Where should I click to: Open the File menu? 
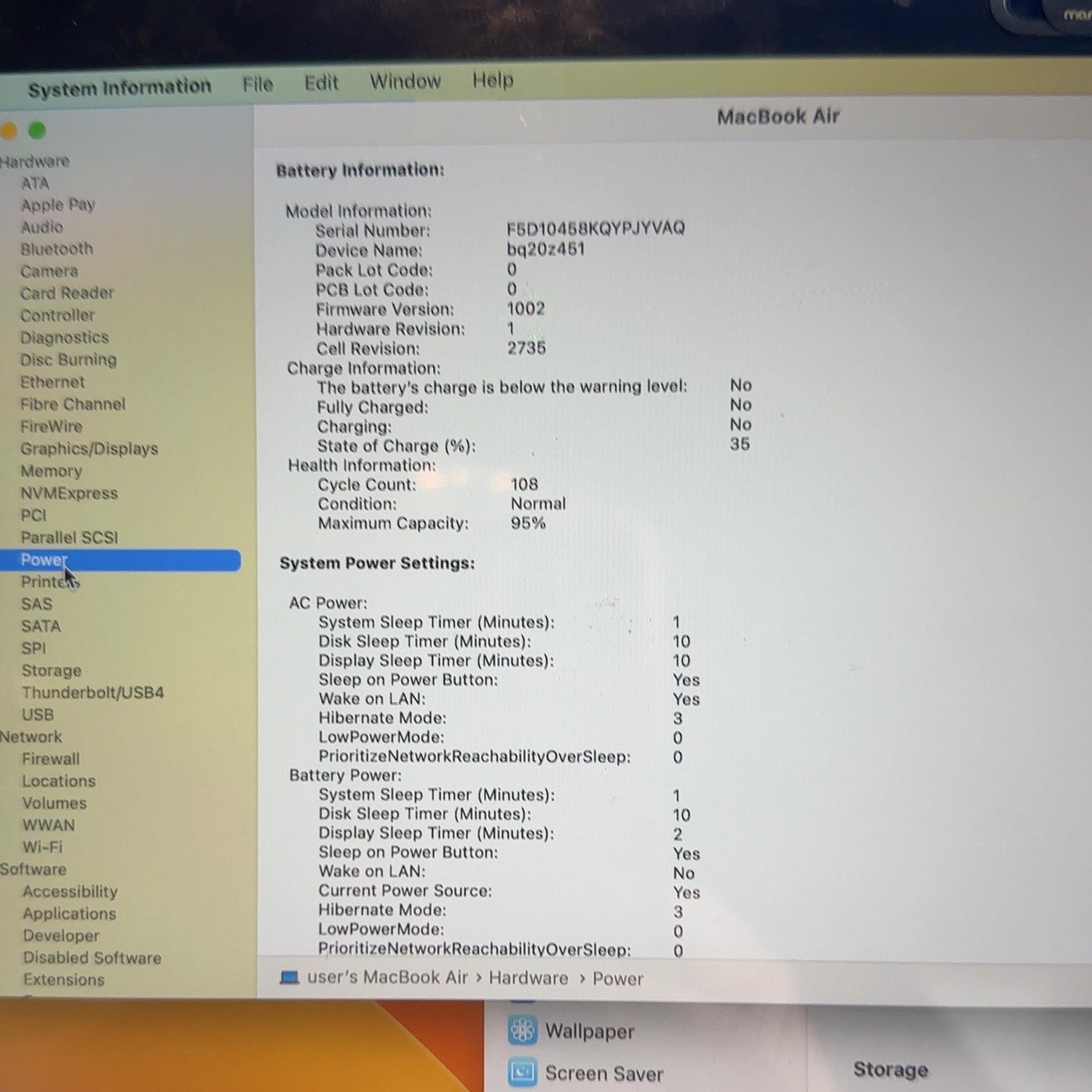[258, 84]
